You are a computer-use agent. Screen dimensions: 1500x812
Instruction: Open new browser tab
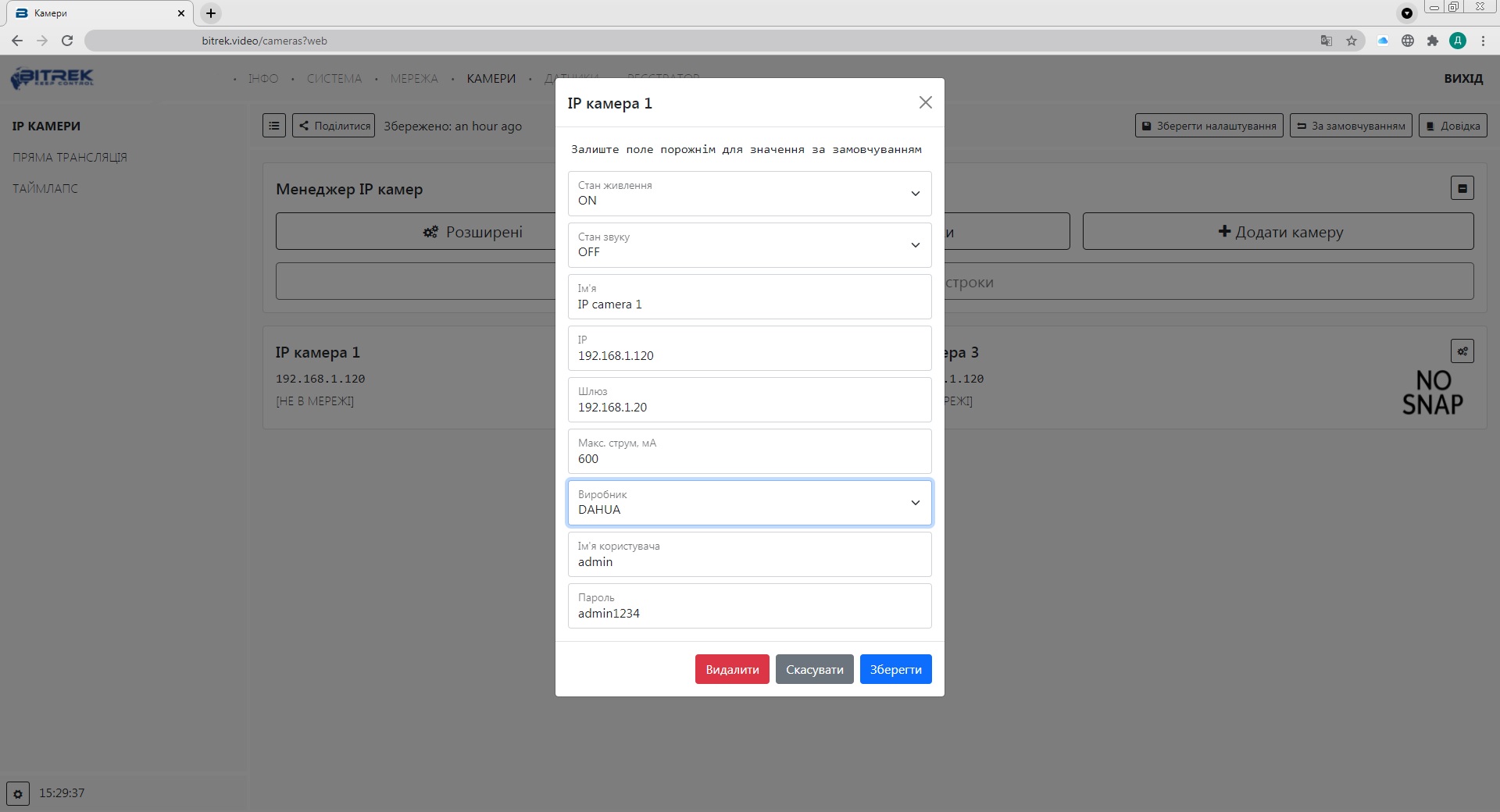211,13
